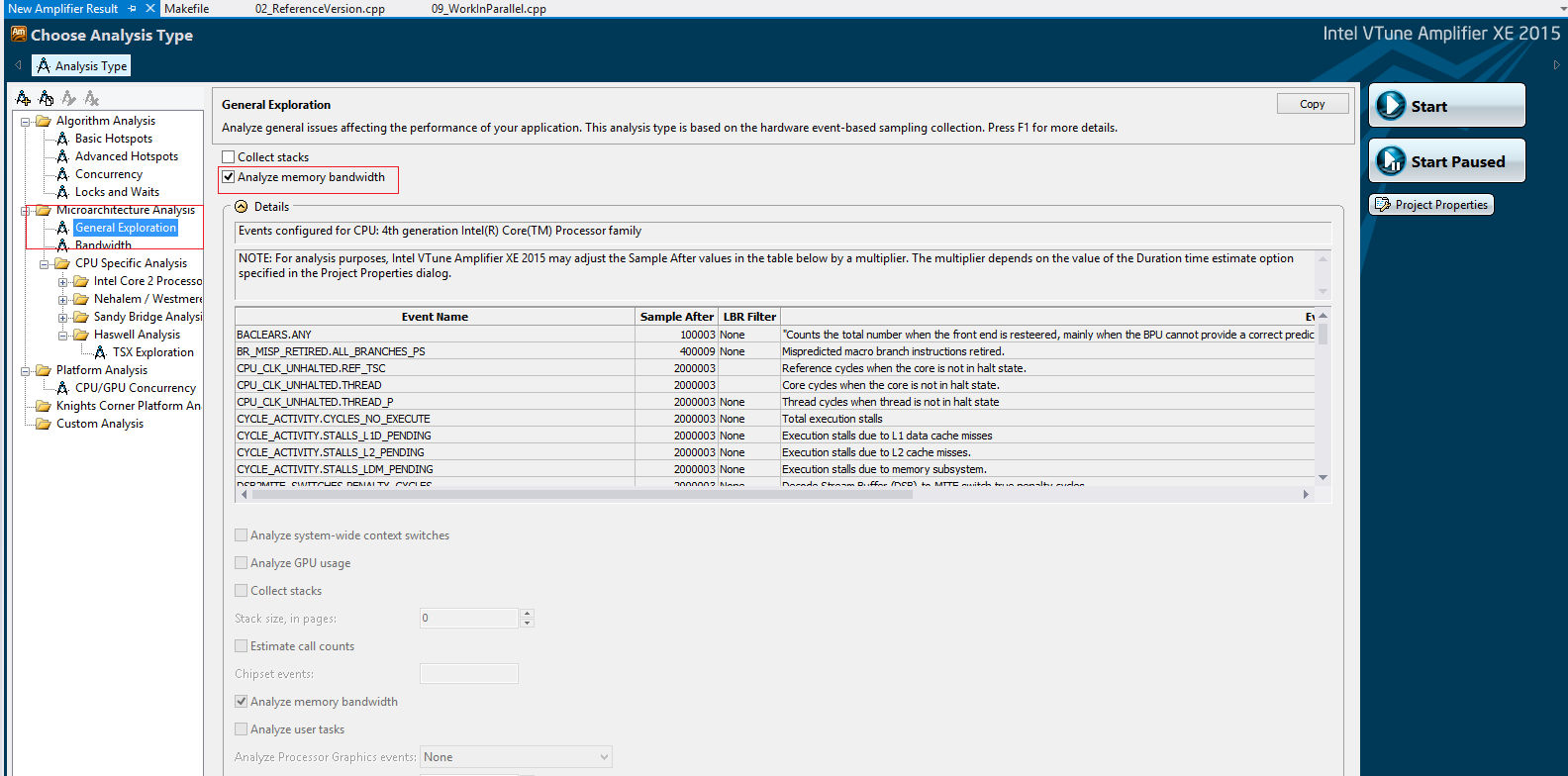Select the BACLEARS.ANY event row
This screenshot has width=1568, height=776.
[775, 335]
